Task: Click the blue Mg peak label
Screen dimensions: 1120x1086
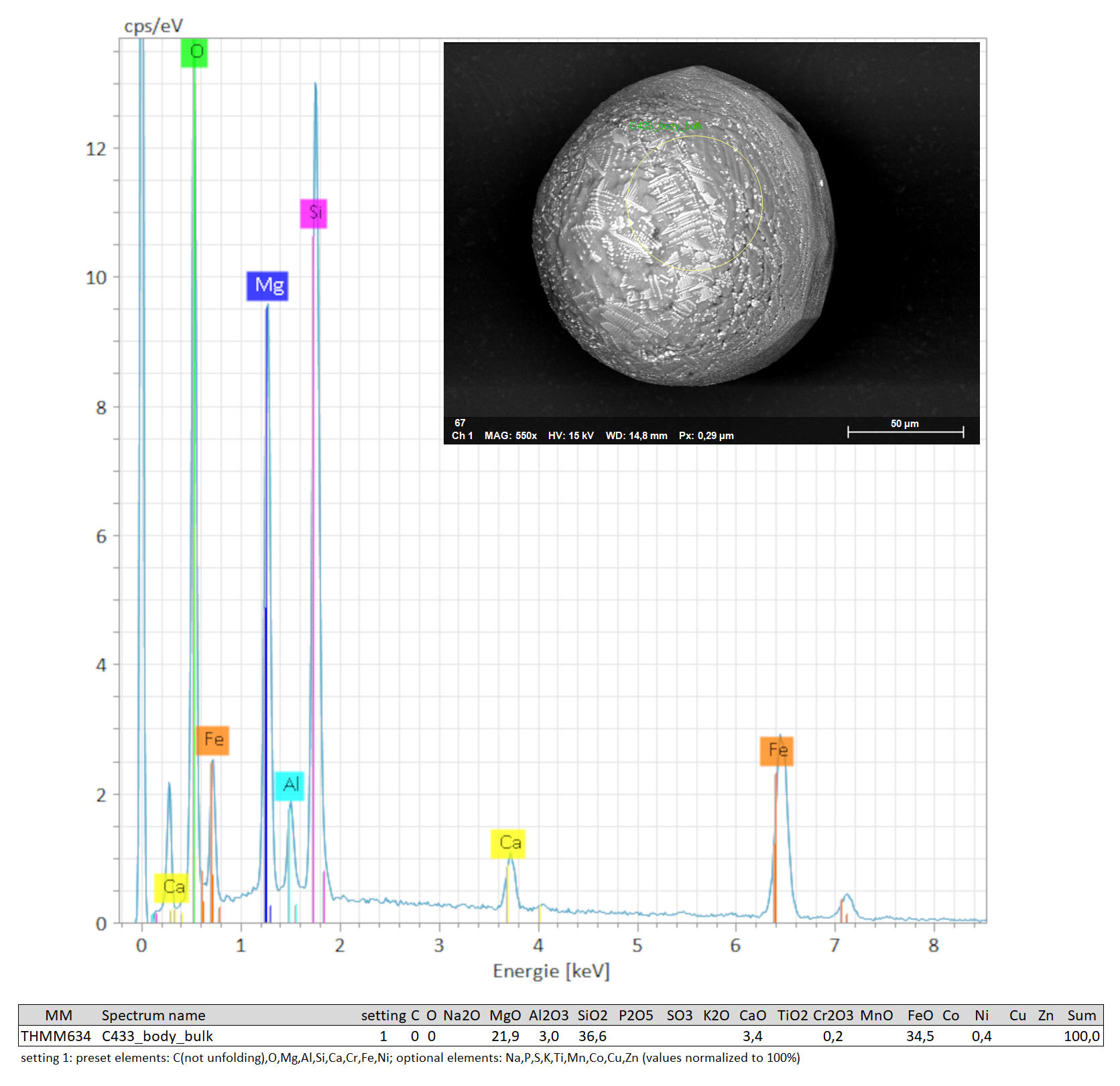Action: click(x=267, y=286)
